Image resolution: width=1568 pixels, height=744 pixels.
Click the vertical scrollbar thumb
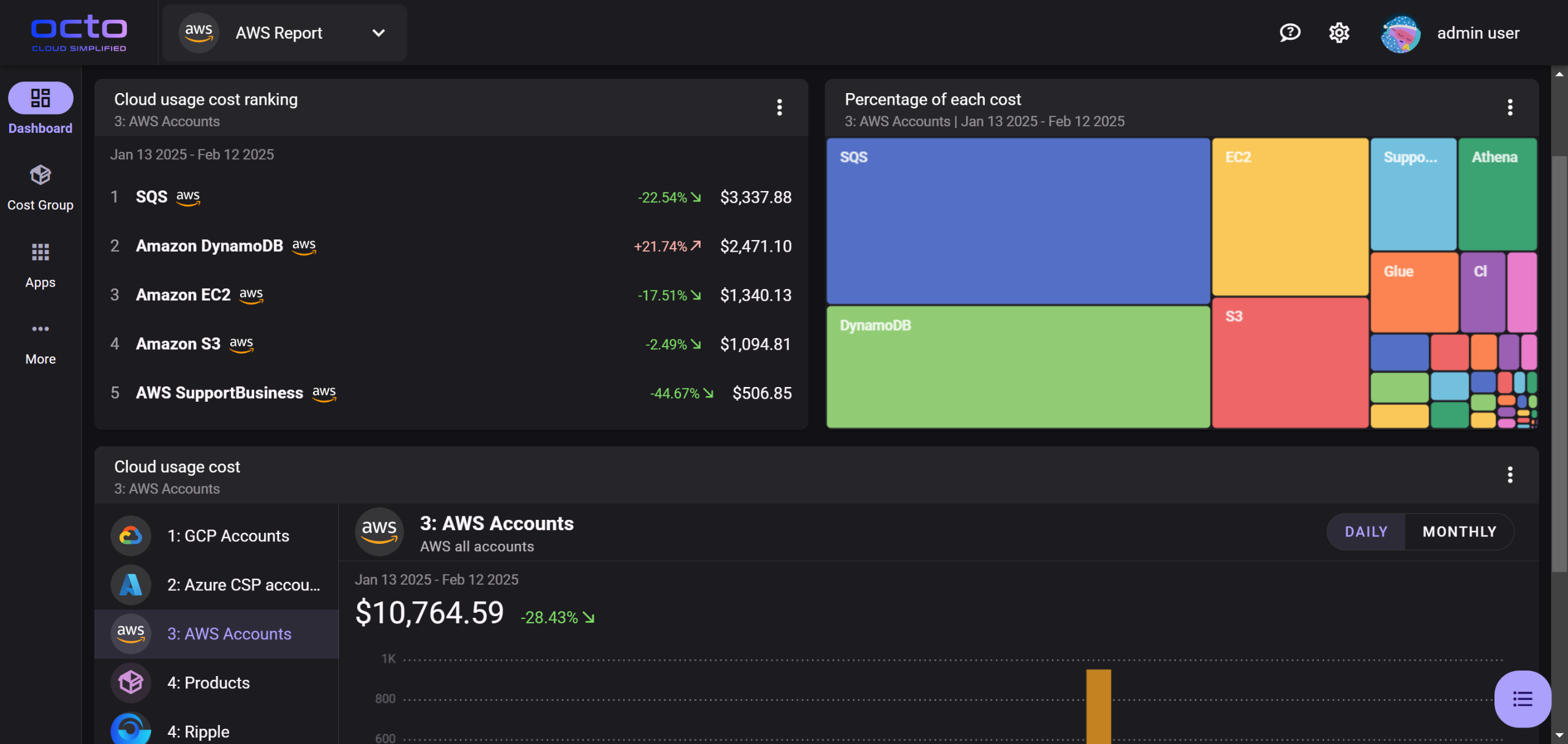(1559, 364)
